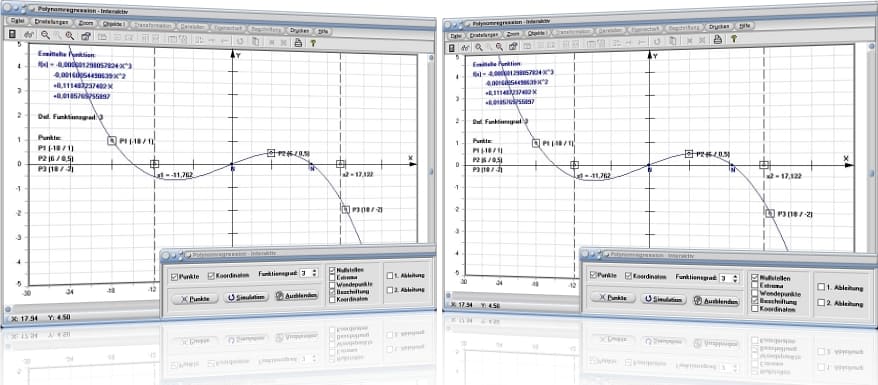Click zero marker x2 = 17,122 on right graph
878x385 pixels.
(x=764, y=165)
